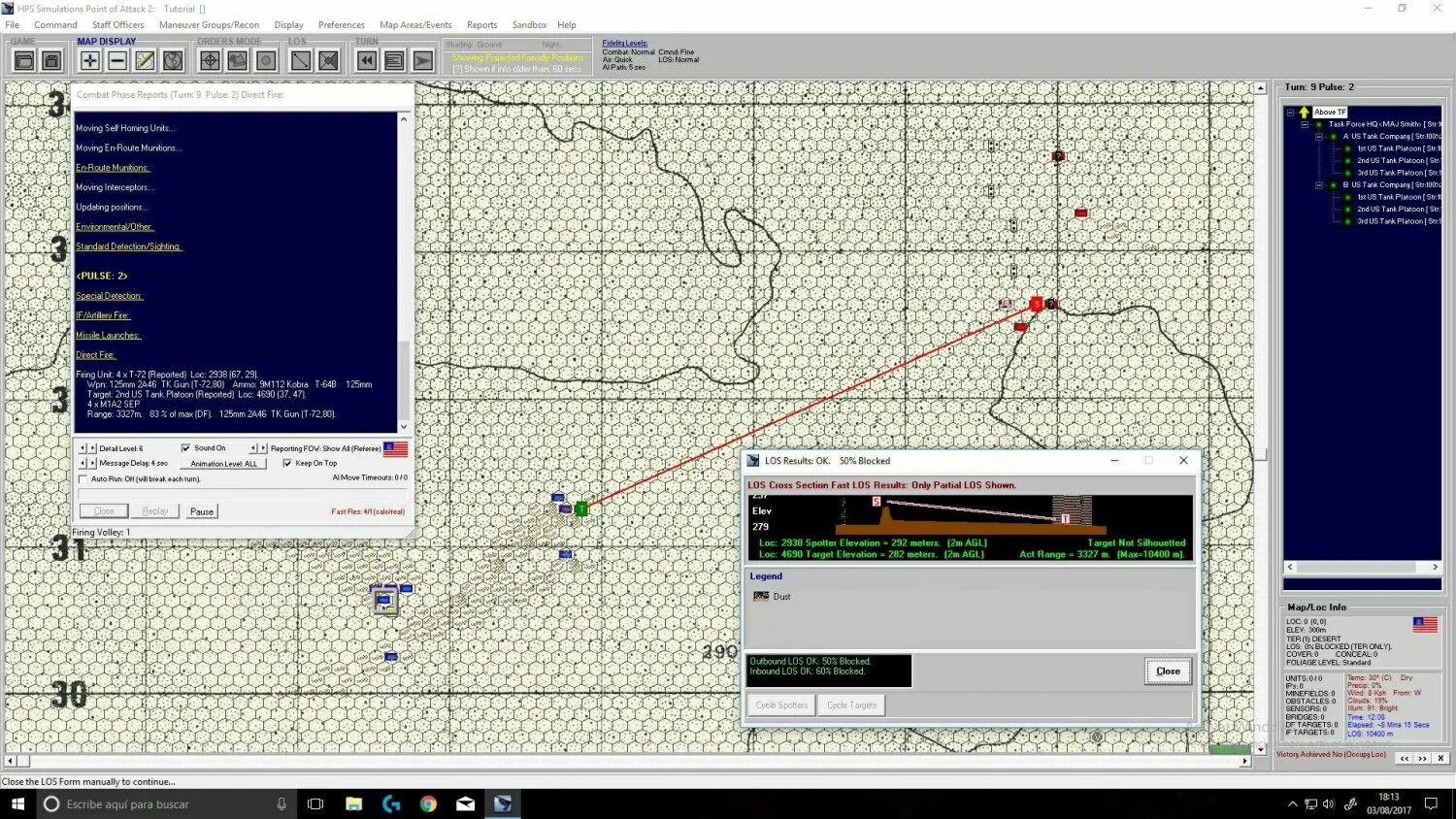Viewport: 1456px width, 819px height.
Task: Click the unit tree scroll right arrow
Action: pos(1436,567)
